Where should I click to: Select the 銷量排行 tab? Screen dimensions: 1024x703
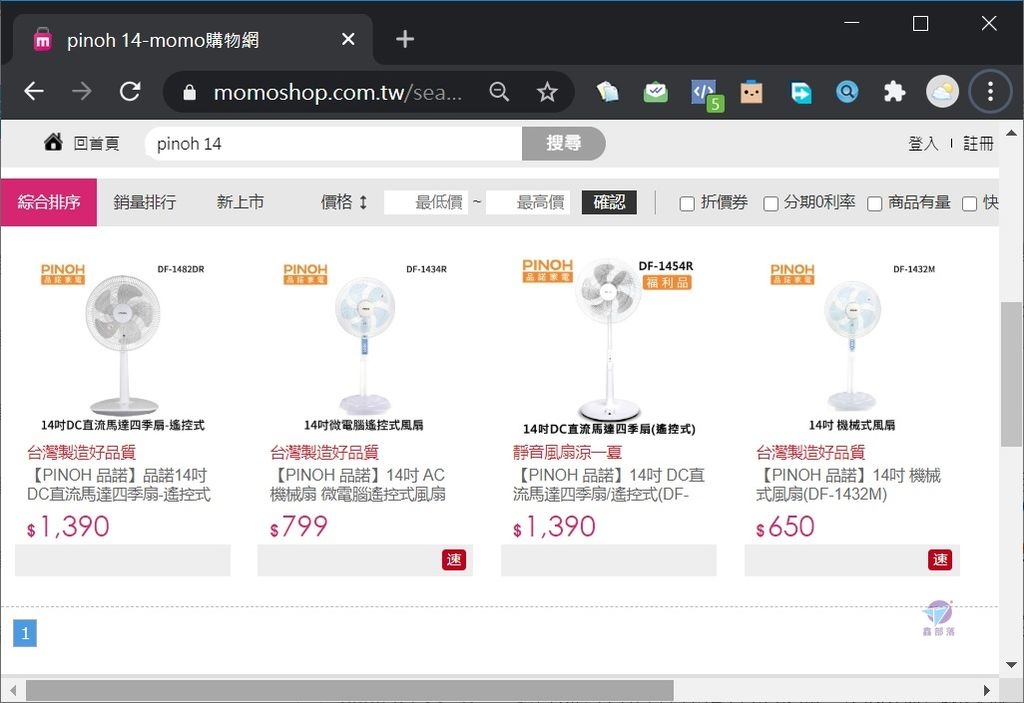point(144,203)
